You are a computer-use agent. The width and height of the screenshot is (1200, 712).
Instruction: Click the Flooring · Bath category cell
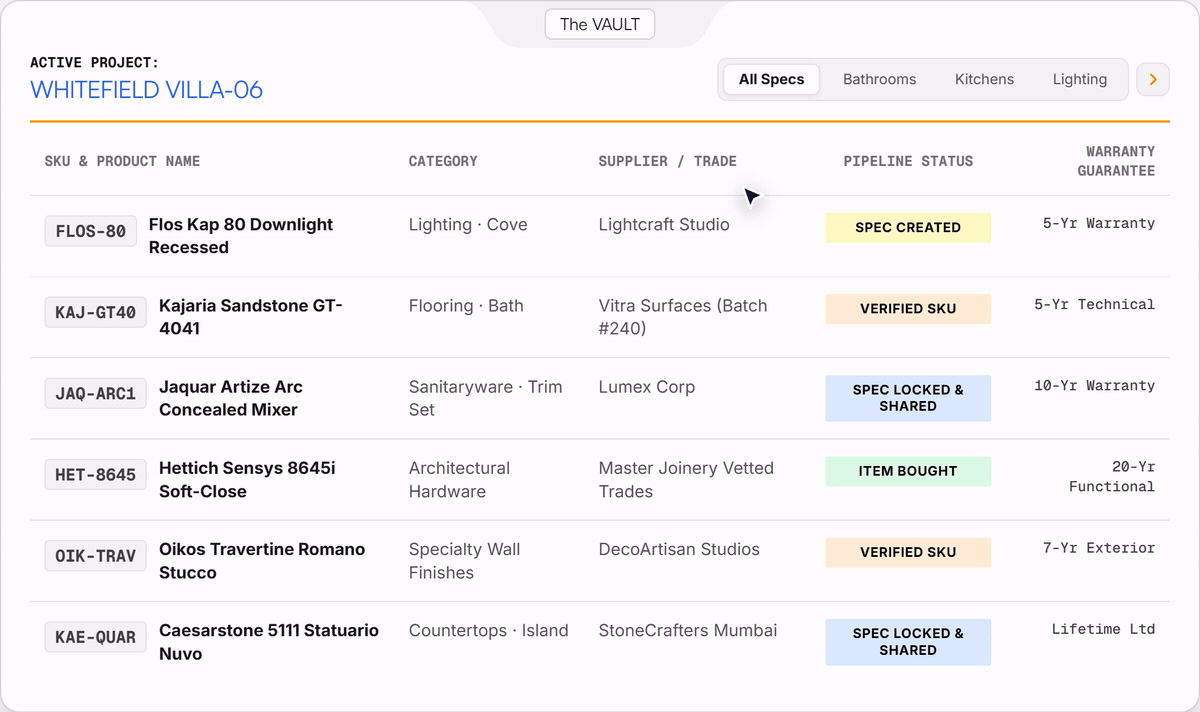(466, 305)
